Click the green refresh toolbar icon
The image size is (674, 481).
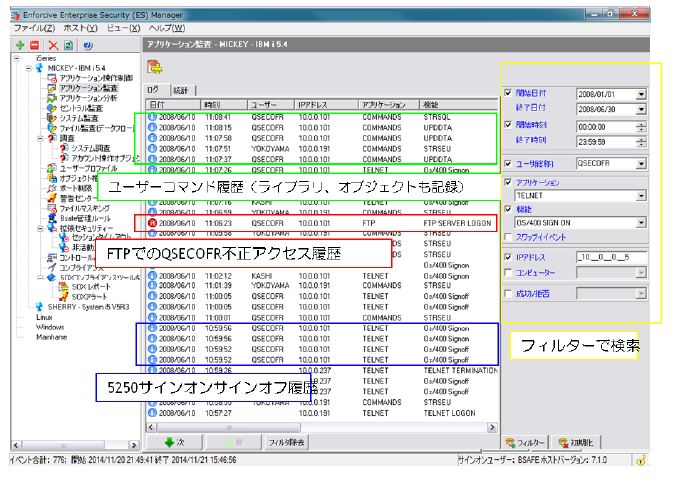[x=69, y=45]
